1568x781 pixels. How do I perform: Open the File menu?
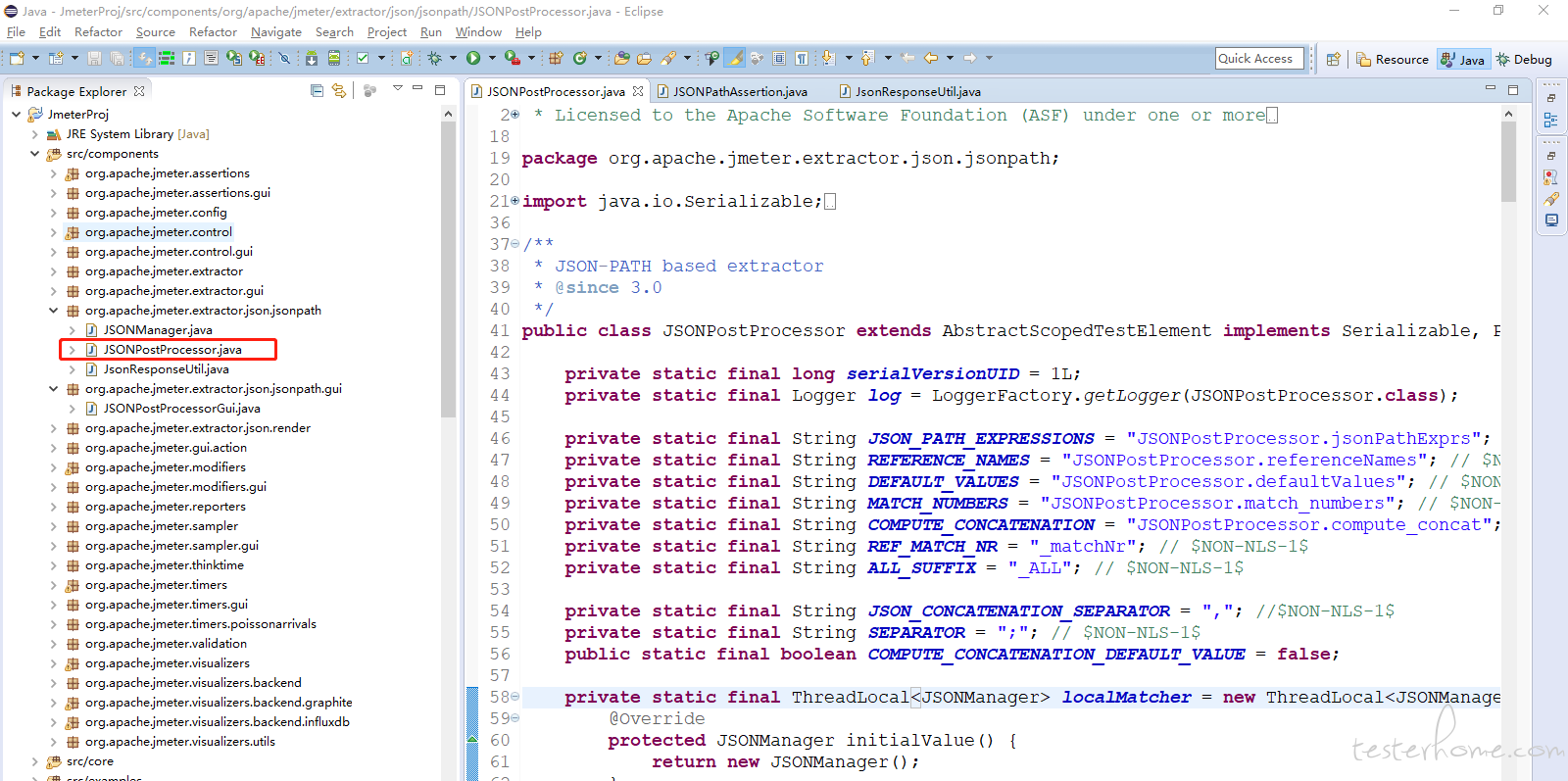click(16, 32)
